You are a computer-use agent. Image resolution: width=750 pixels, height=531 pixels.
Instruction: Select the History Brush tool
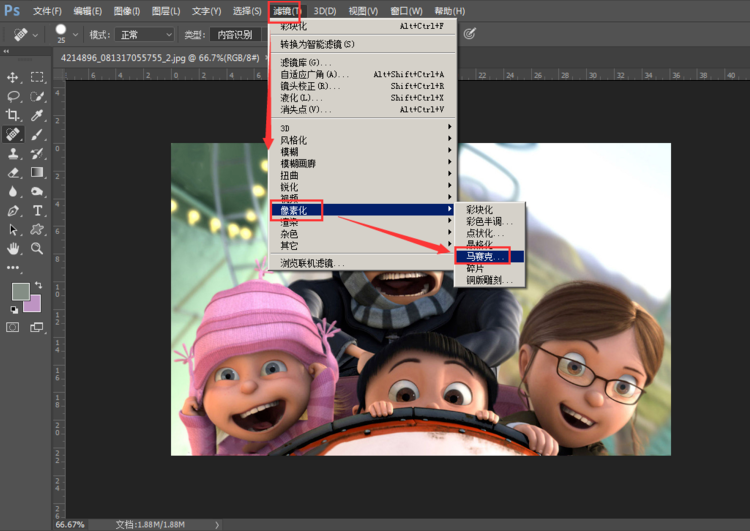point(37,154)
